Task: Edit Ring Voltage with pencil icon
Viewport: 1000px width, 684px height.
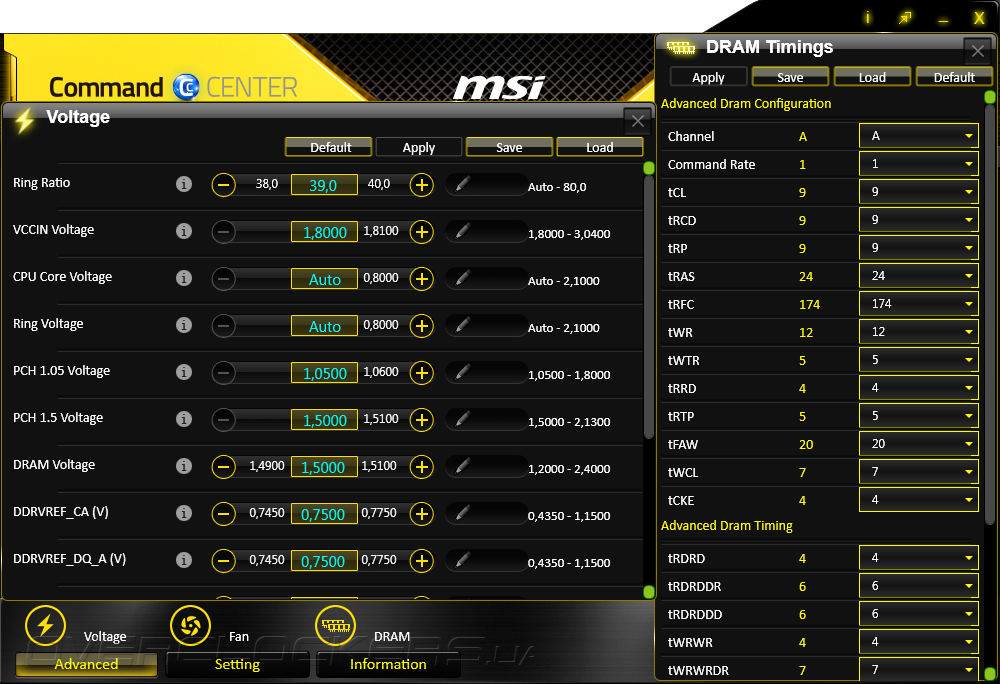Action: [463, 325]
